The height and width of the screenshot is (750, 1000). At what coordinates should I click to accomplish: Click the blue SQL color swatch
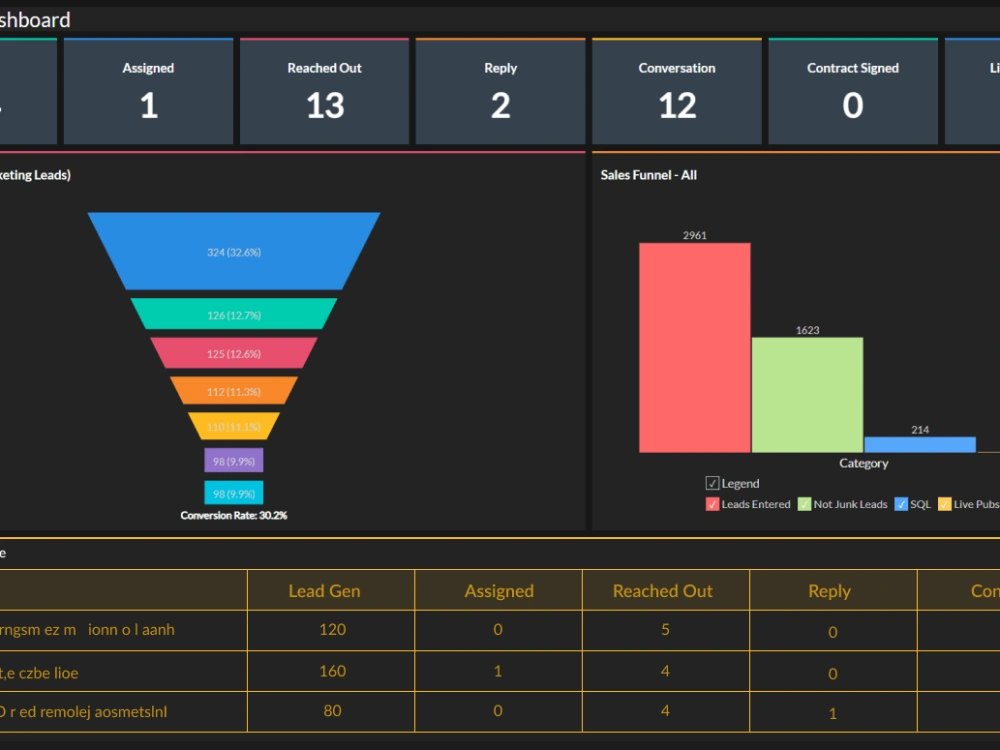[898, 504]
